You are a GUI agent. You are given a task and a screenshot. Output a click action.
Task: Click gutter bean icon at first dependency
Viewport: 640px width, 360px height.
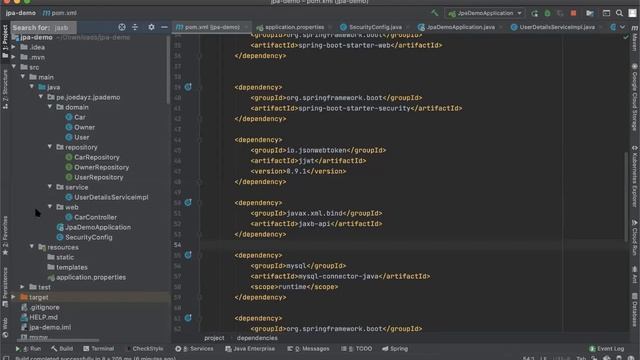[188, 87]
